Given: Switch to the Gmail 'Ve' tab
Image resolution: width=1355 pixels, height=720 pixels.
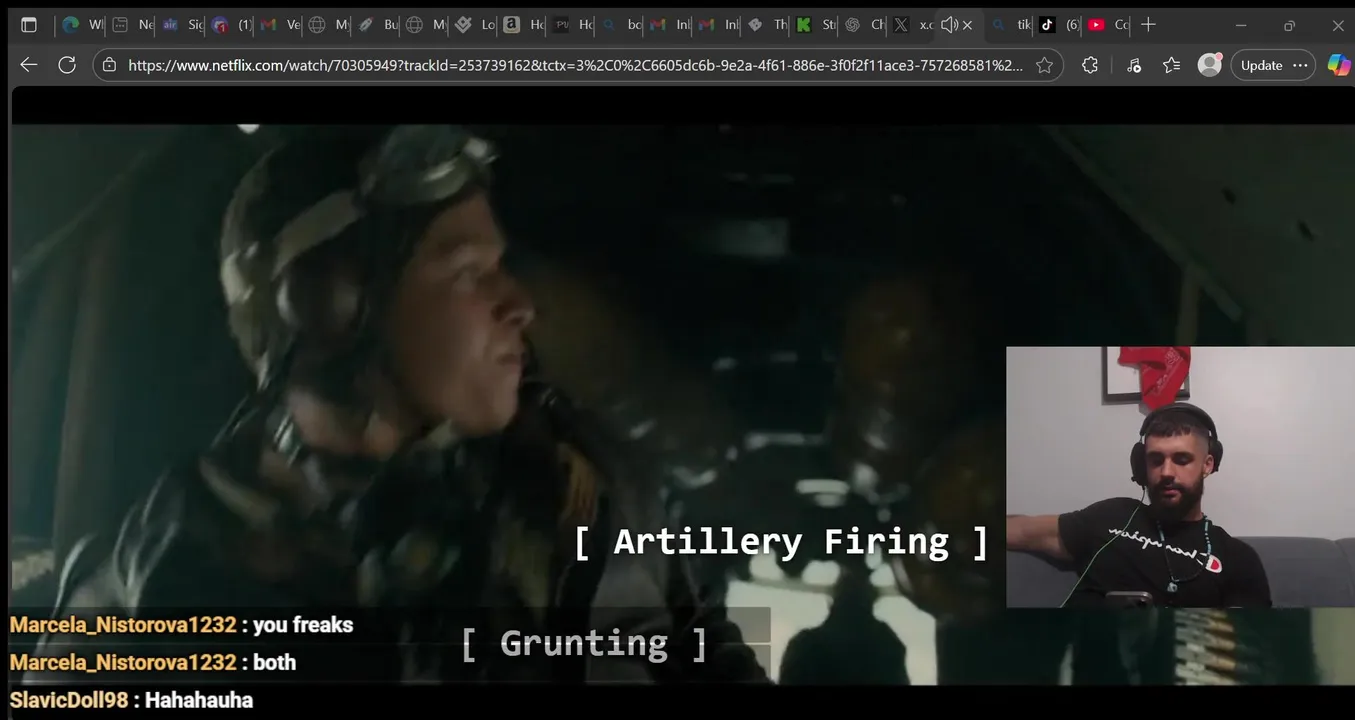Looking at the screenshot, I should click(x=280, y=25).
